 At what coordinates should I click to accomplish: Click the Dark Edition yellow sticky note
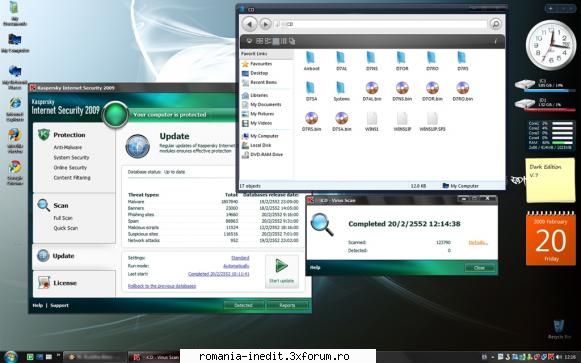(551, 180)
